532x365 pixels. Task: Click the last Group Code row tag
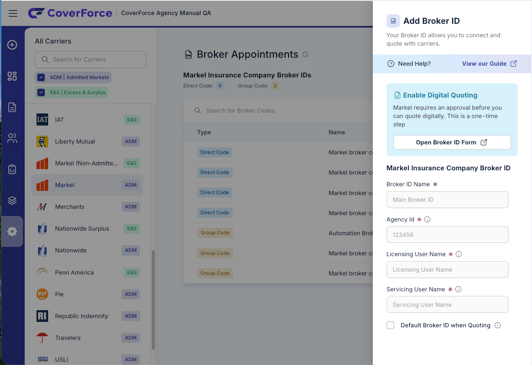[x=215, y=273]
